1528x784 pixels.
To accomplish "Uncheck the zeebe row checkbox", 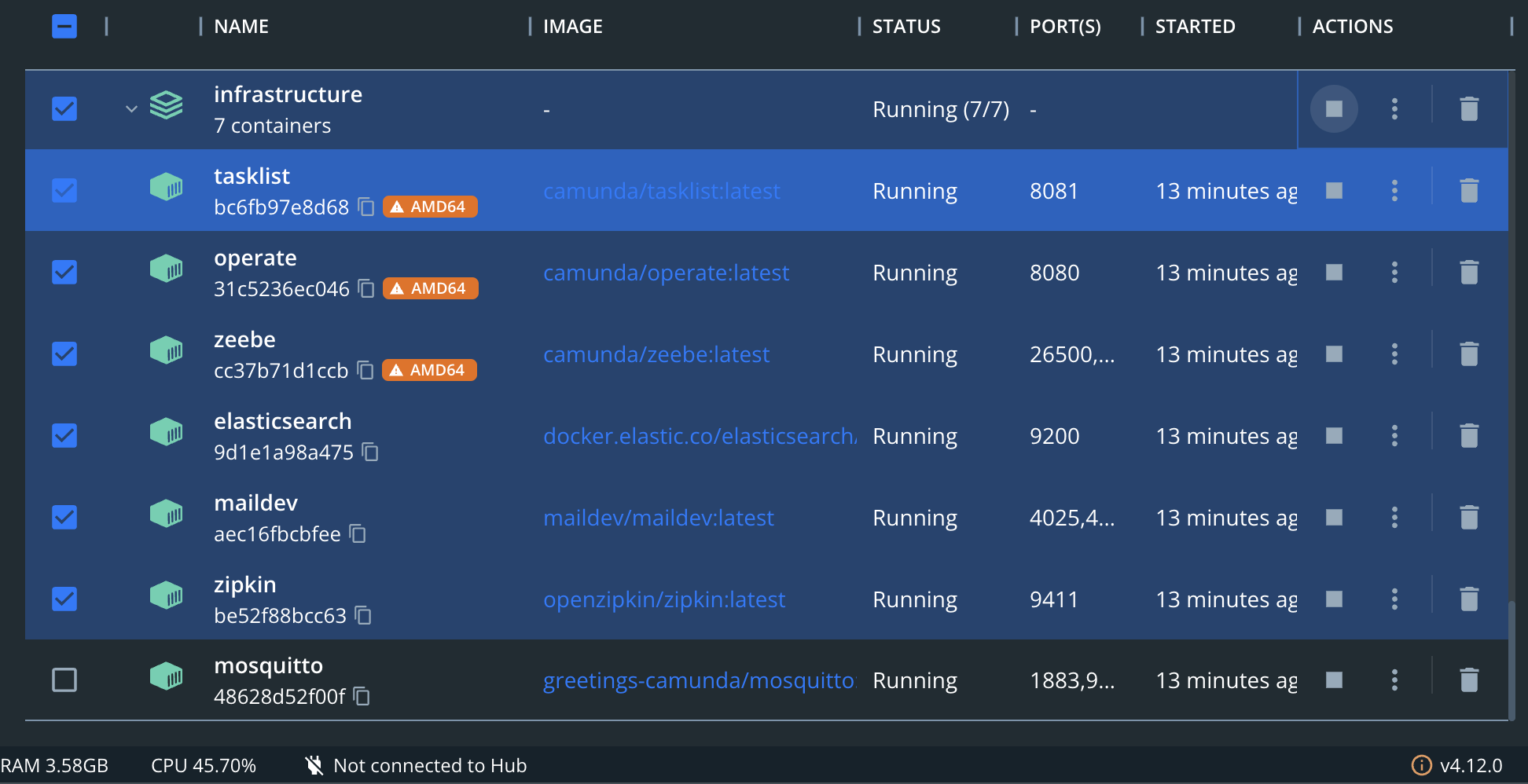I will tap(64, 354).
